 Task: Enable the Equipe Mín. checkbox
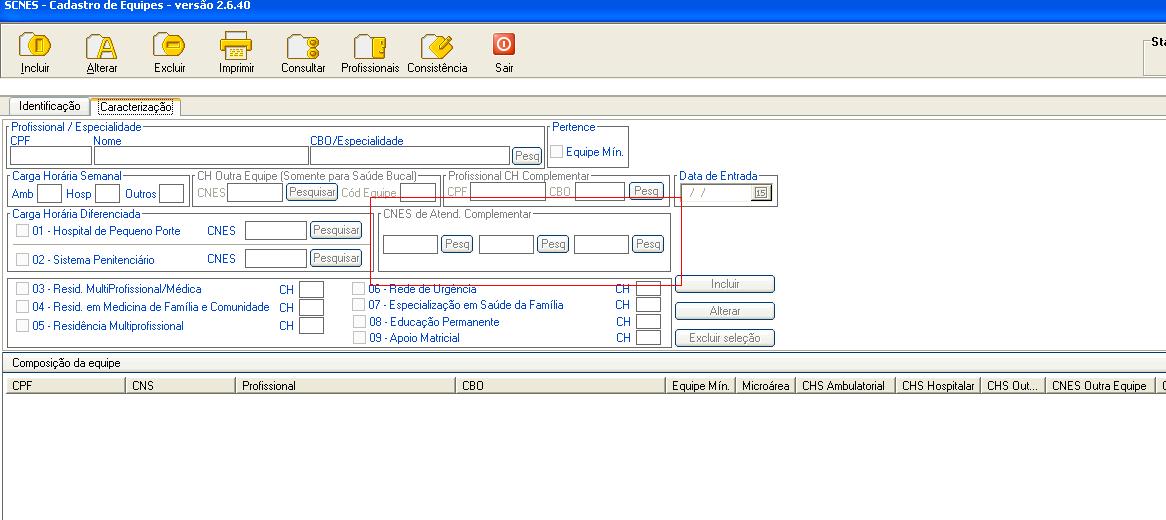pyautogui.click(x=557, y=152)
